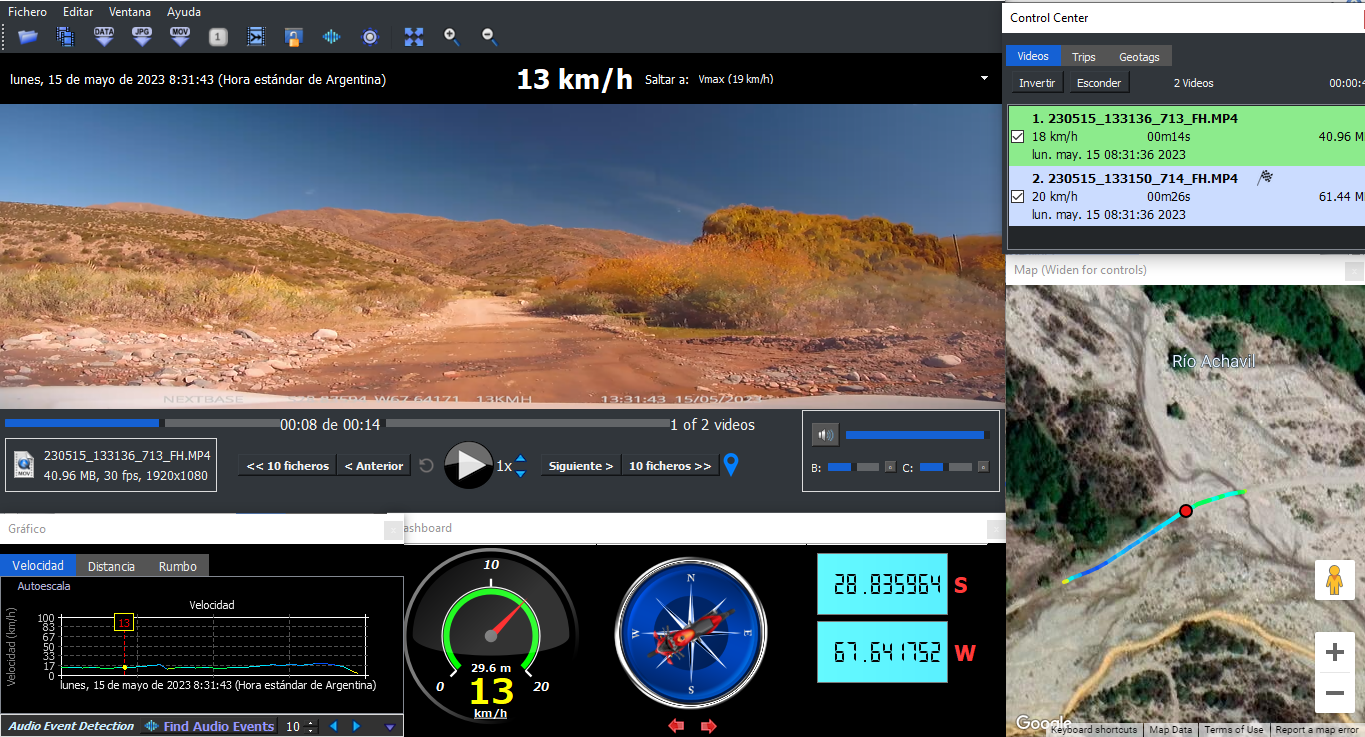The image size is (1365, 737).
Task: Click the MOV export toolbar icon
Action: [x=180, y=37]
